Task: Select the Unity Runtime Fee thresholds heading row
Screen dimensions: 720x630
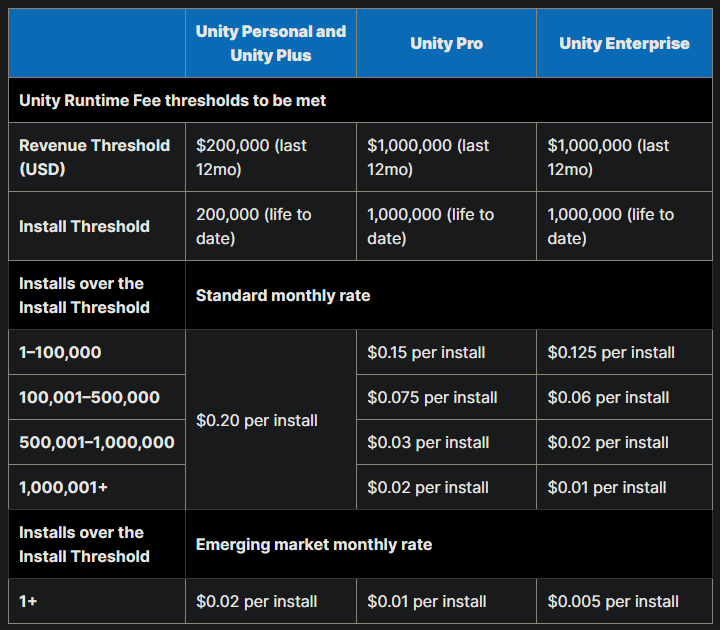Action: pyautogui.click(x=360, y=100)
